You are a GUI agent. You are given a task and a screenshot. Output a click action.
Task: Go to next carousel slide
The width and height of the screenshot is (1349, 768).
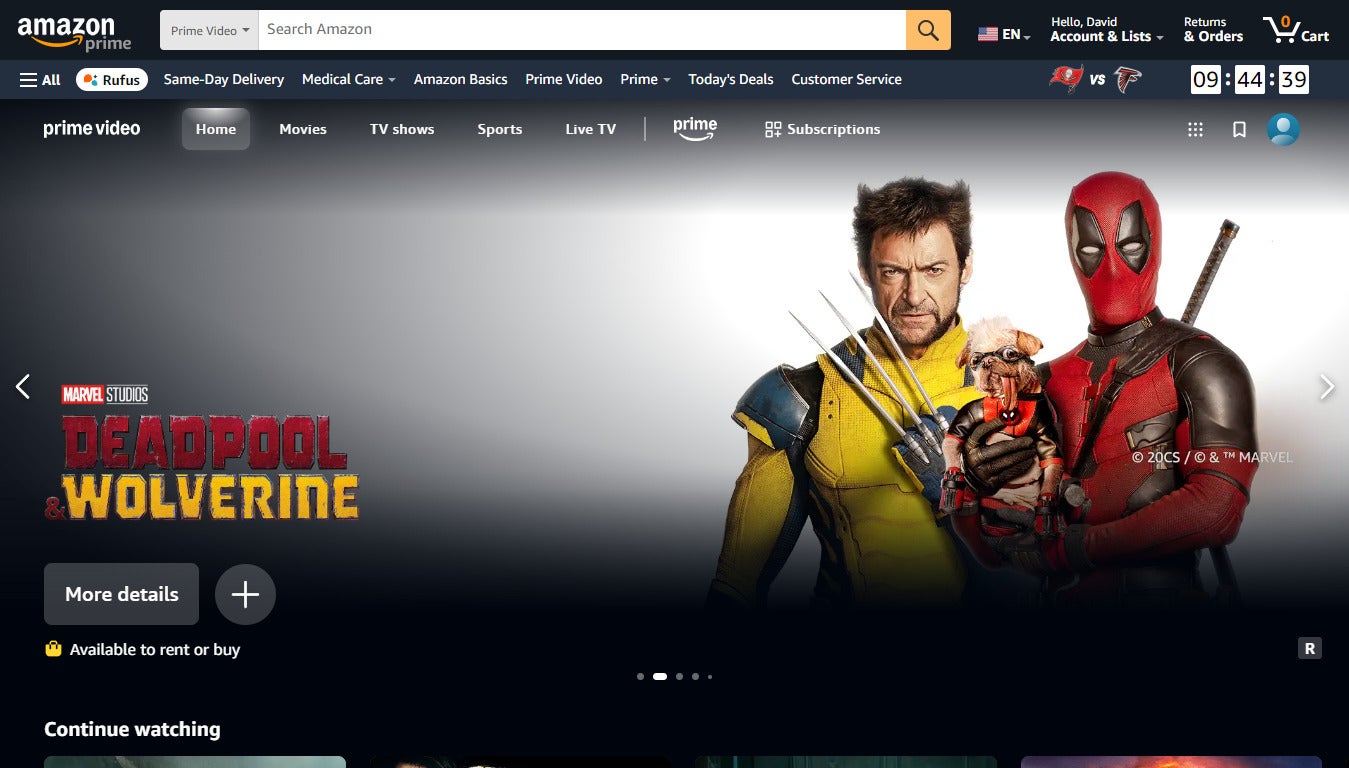point(1327,386)
